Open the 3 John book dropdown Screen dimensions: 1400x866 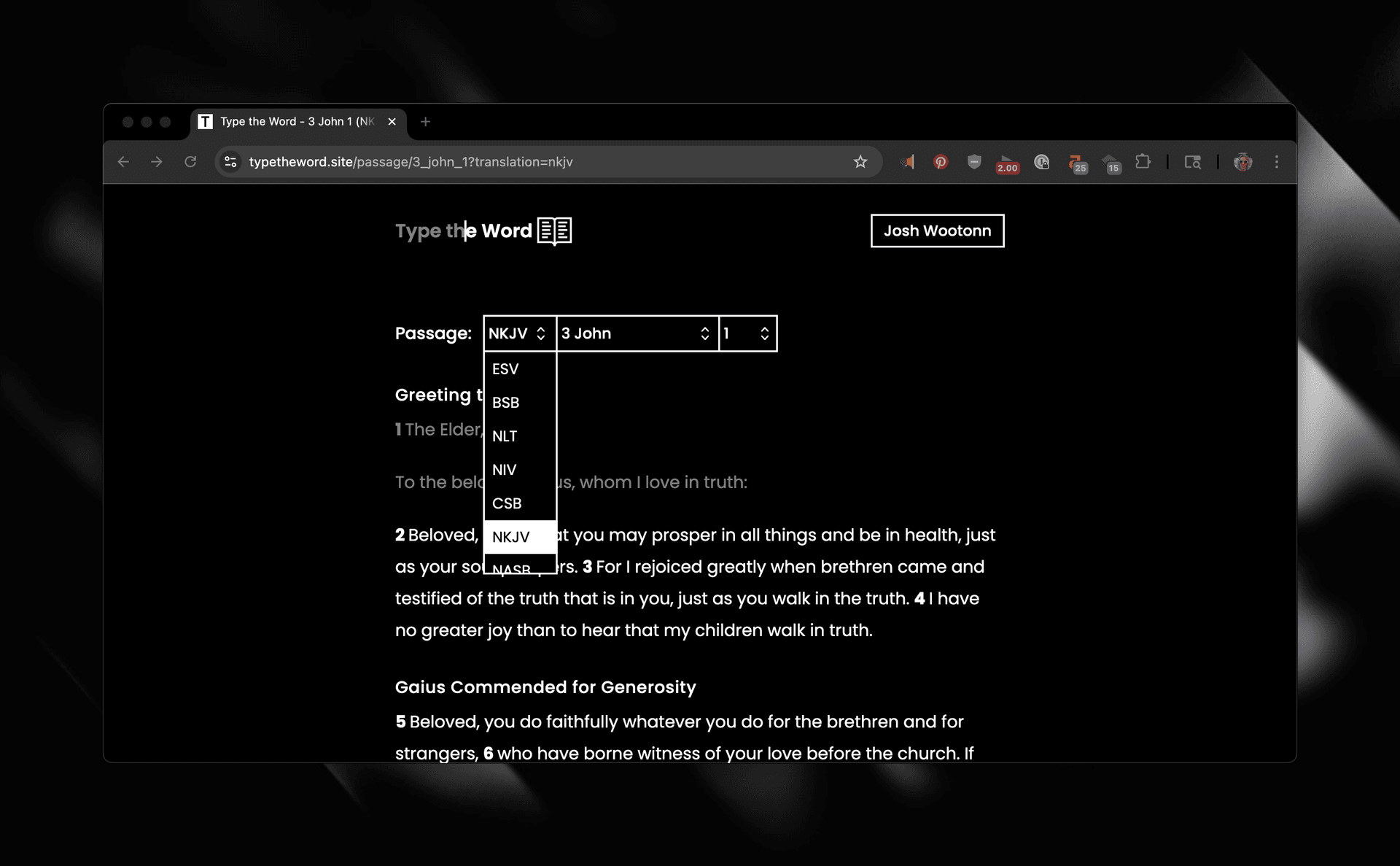tap(637, 333)
